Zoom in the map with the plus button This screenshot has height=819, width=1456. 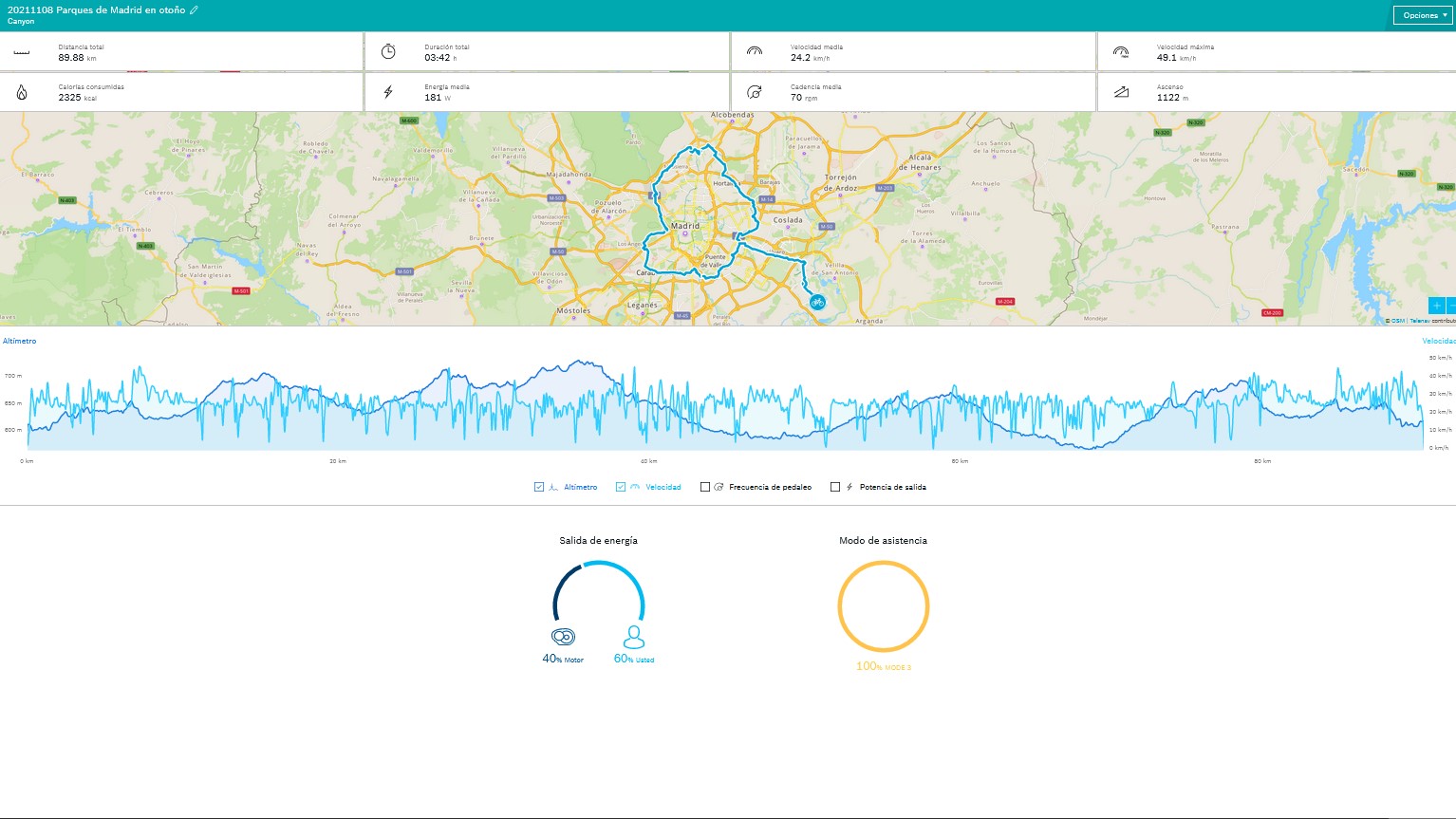(1437, 306)
